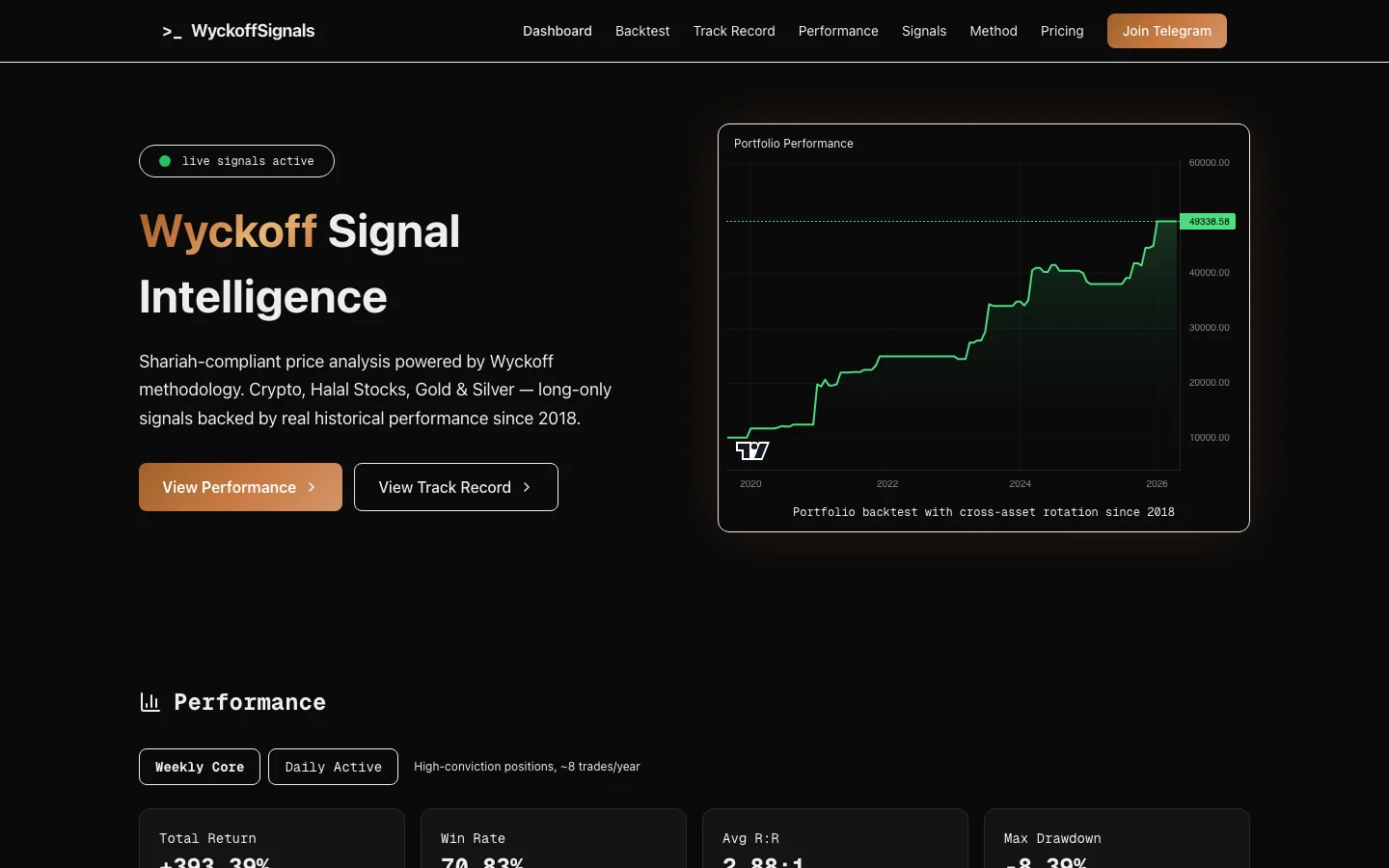Open the Method nav link
Image resolution: width=1389 pixels, height=868 pixels.
click(994, 31)
